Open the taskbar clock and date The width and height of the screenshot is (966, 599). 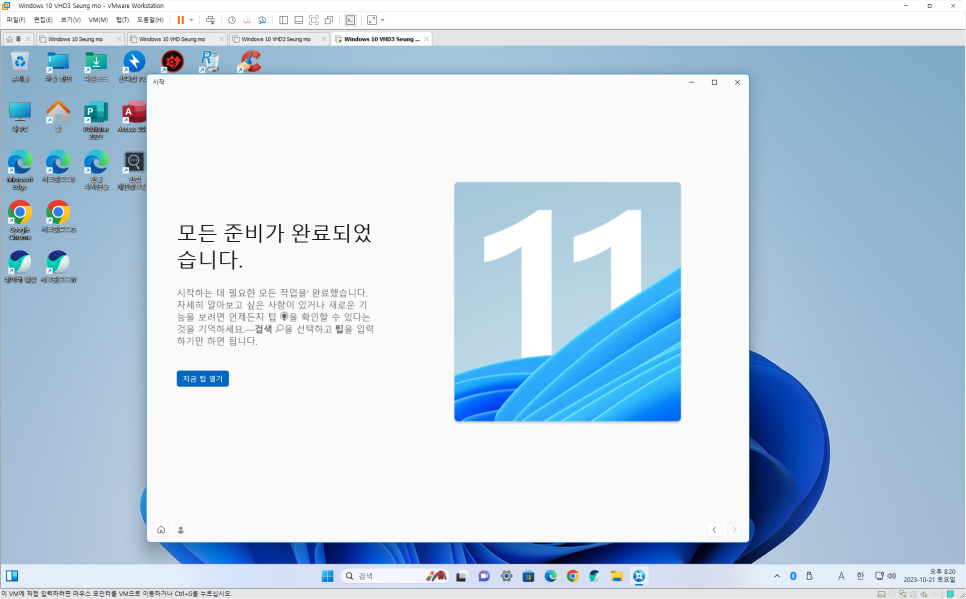pos(930,576)
